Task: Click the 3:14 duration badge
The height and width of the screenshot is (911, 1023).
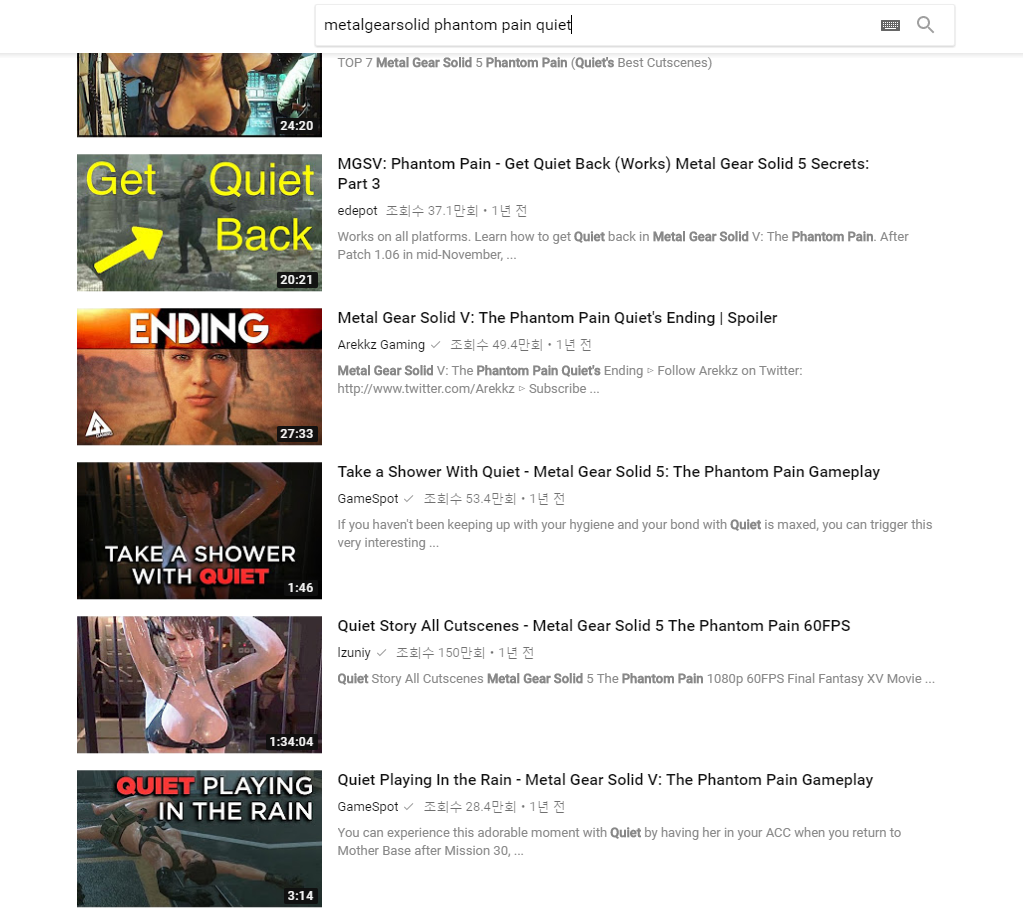Action: (x=301, y=896)
